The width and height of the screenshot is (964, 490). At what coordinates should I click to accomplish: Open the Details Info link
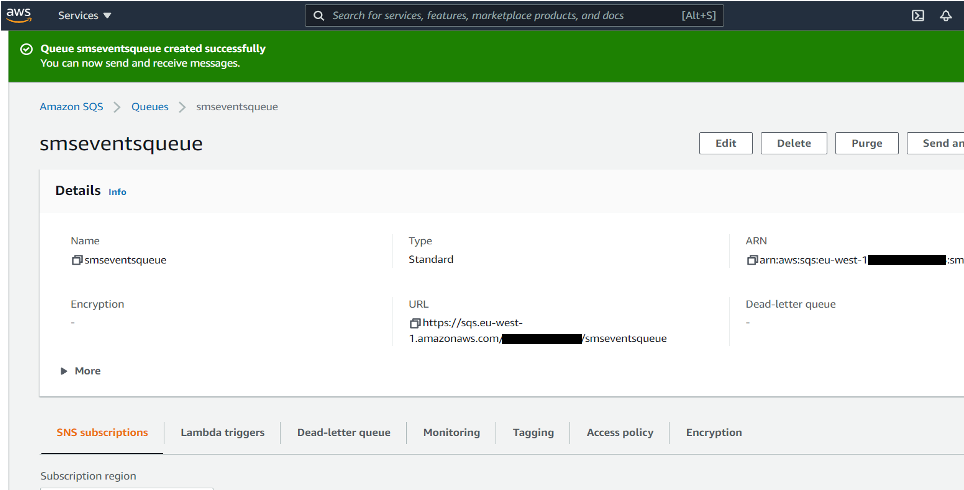coord(117,192)
